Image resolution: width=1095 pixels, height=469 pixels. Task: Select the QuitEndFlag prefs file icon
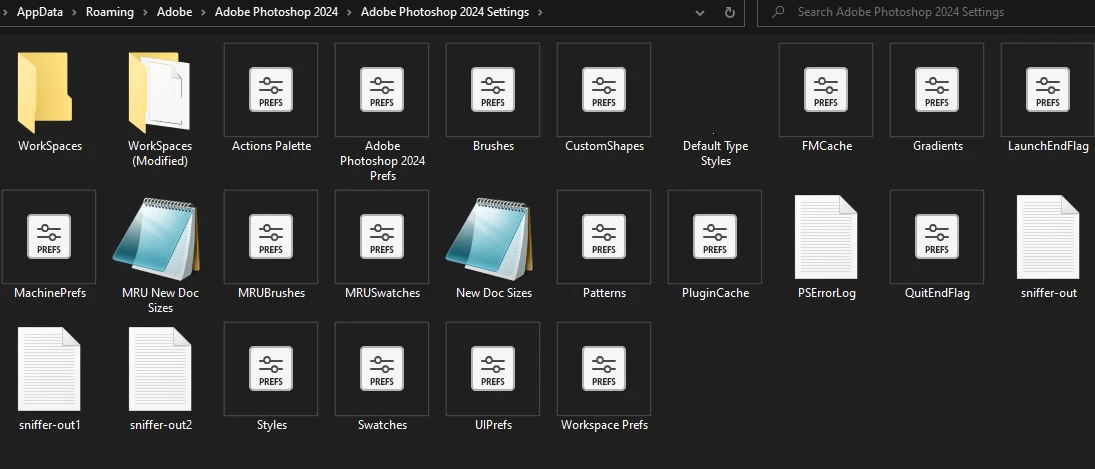click(x=937, y=237)
